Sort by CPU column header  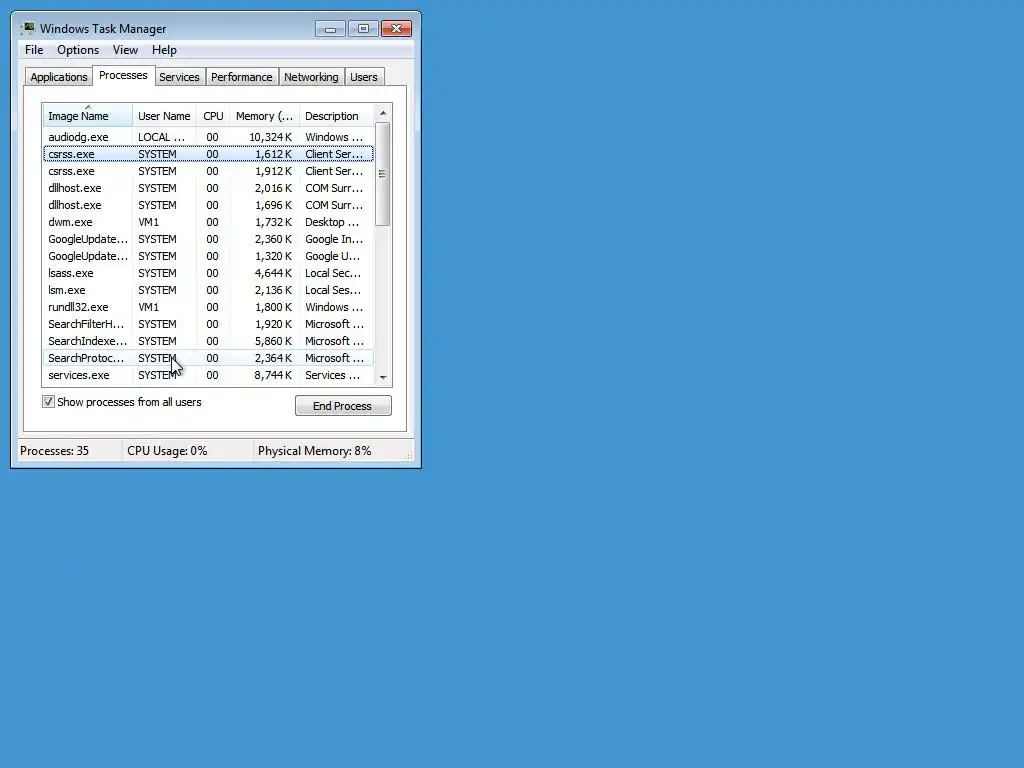213,116
